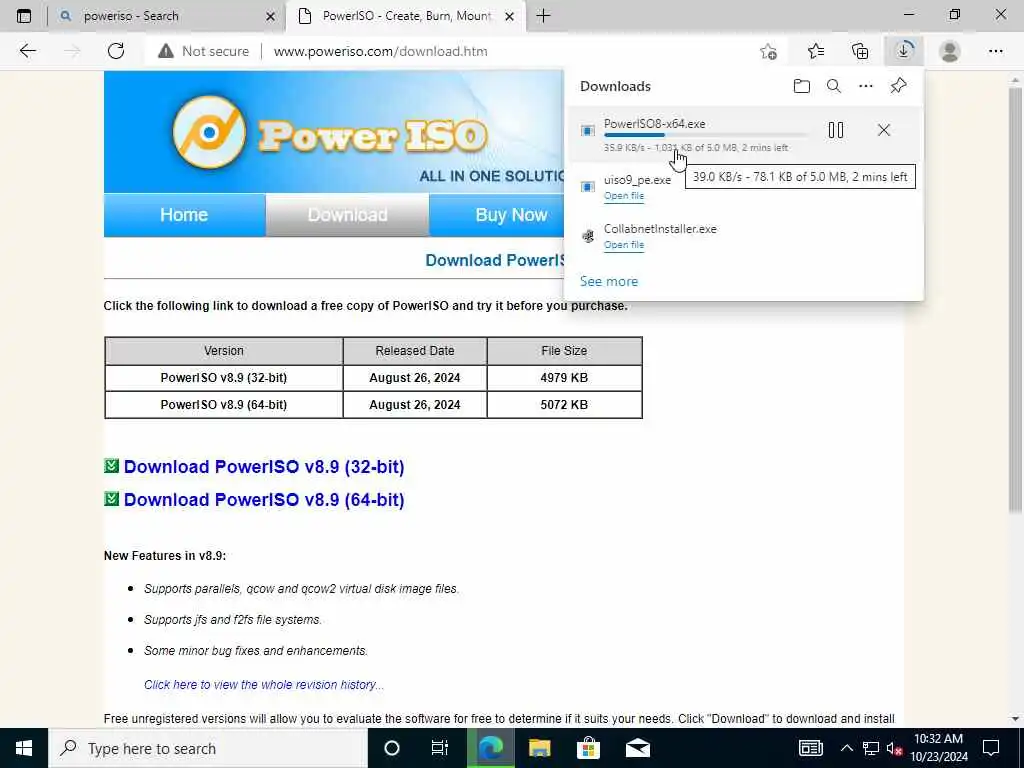Screen dimensions: 1024x768
Task: Open Collections icon in toolbar
Action: coord(861,51)
